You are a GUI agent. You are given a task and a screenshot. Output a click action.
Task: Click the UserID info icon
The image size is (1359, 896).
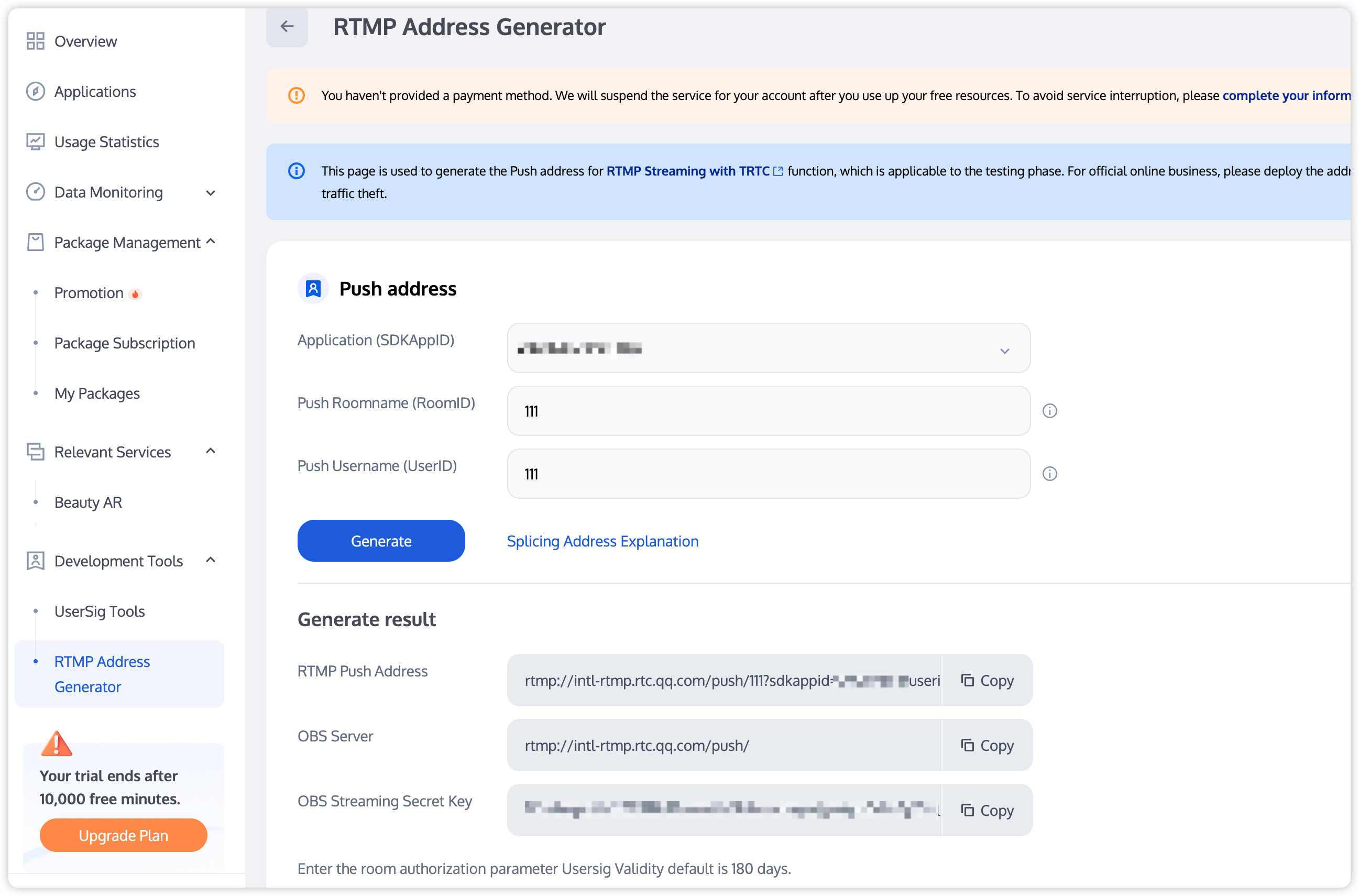[1049, 474]
